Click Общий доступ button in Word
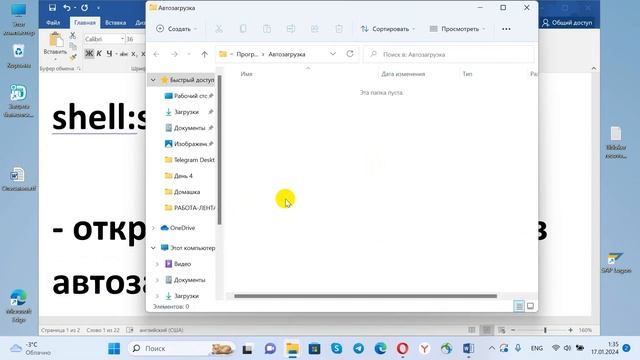640x360 pixels. (567, 22)
